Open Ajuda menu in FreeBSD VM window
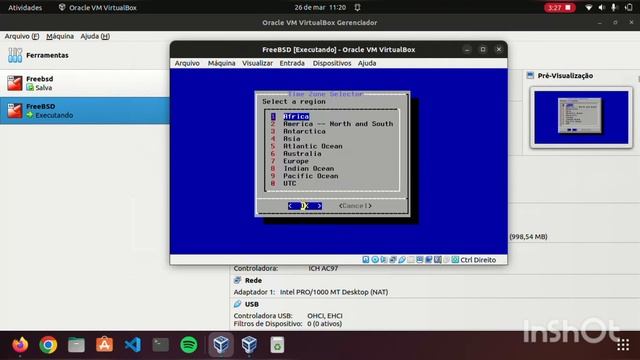The height and width of the screenshot is (360, 640). 367,63
